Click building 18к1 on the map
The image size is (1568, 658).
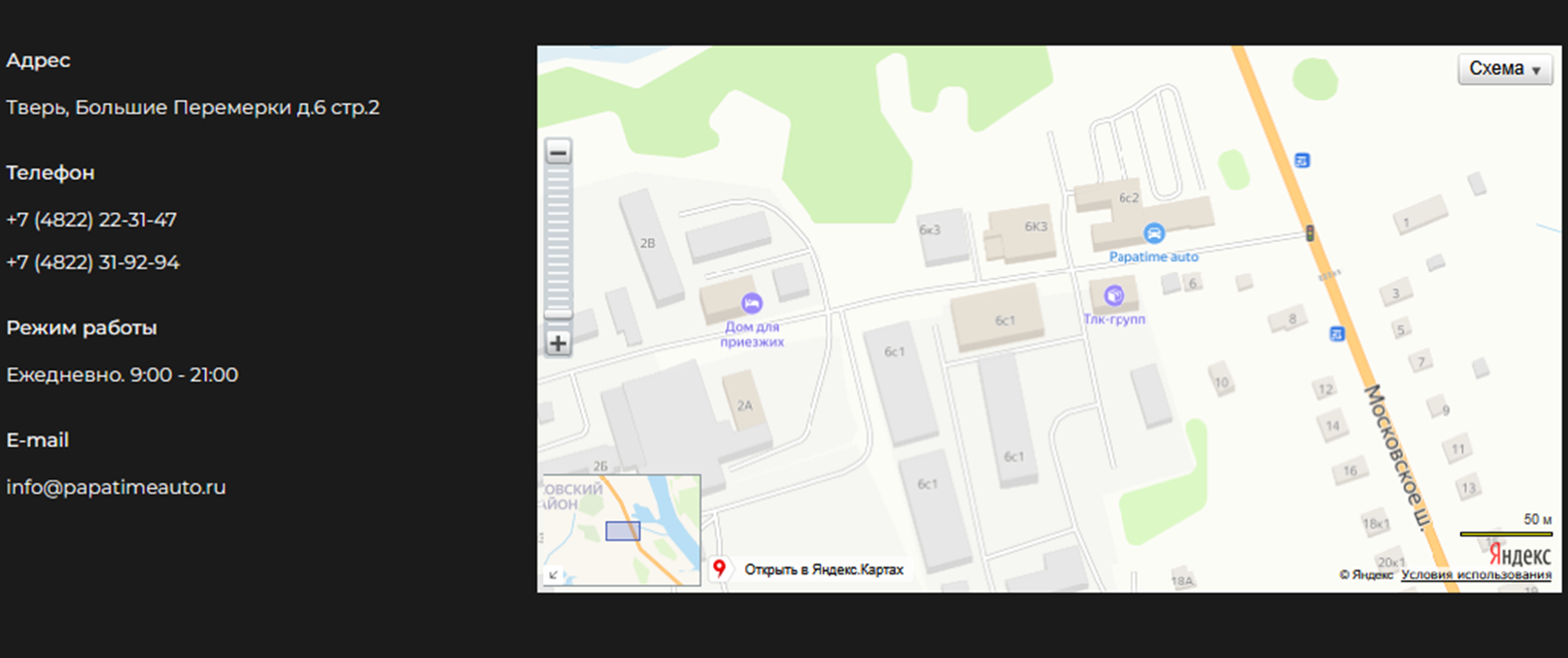[x=1376, y=524]
